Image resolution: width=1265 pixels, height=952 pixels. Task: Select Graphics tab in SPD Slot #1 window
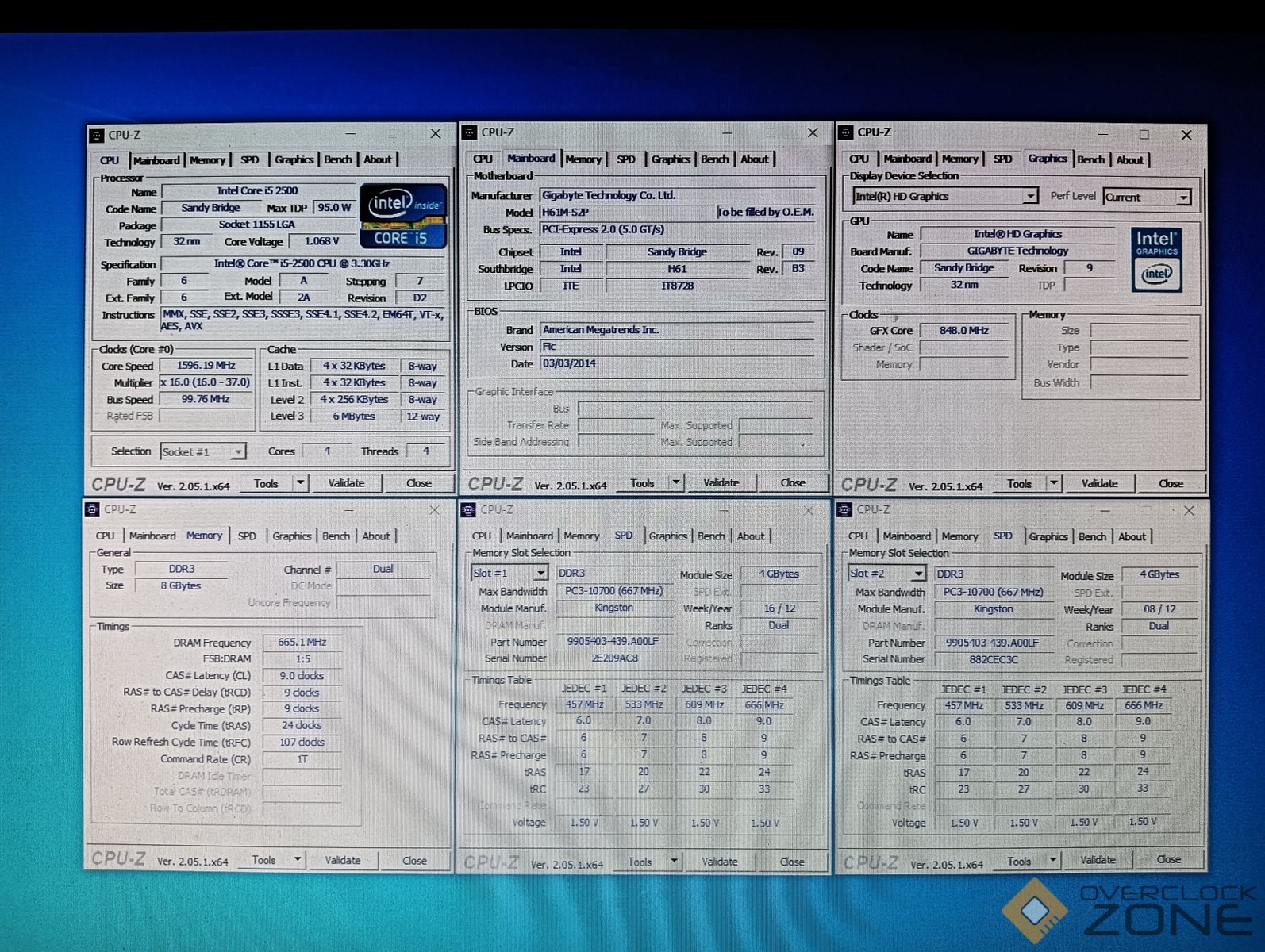[x=668, y=536]
